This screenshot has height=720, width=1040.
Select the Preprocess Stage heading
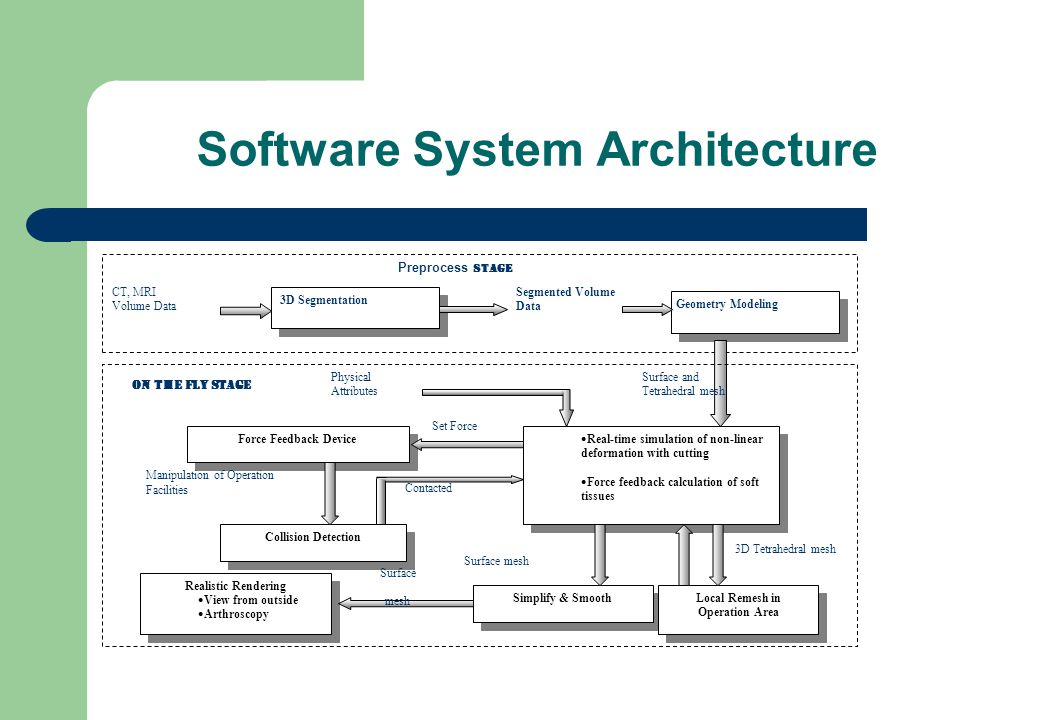tap(455, 268)
